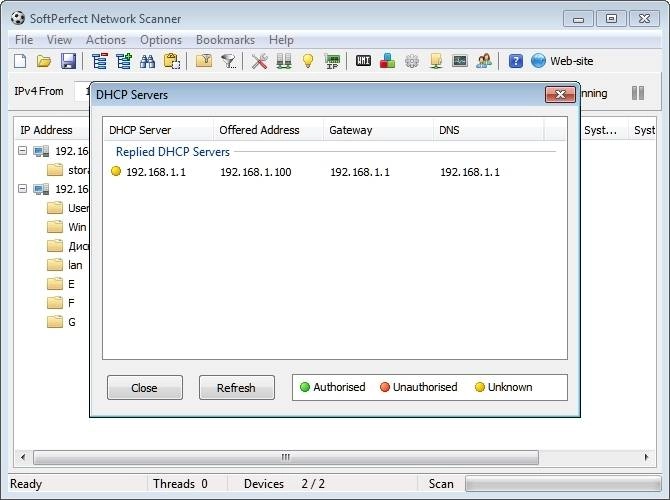
Task: Sort by Offered Address column header
Action: [268, 130]
